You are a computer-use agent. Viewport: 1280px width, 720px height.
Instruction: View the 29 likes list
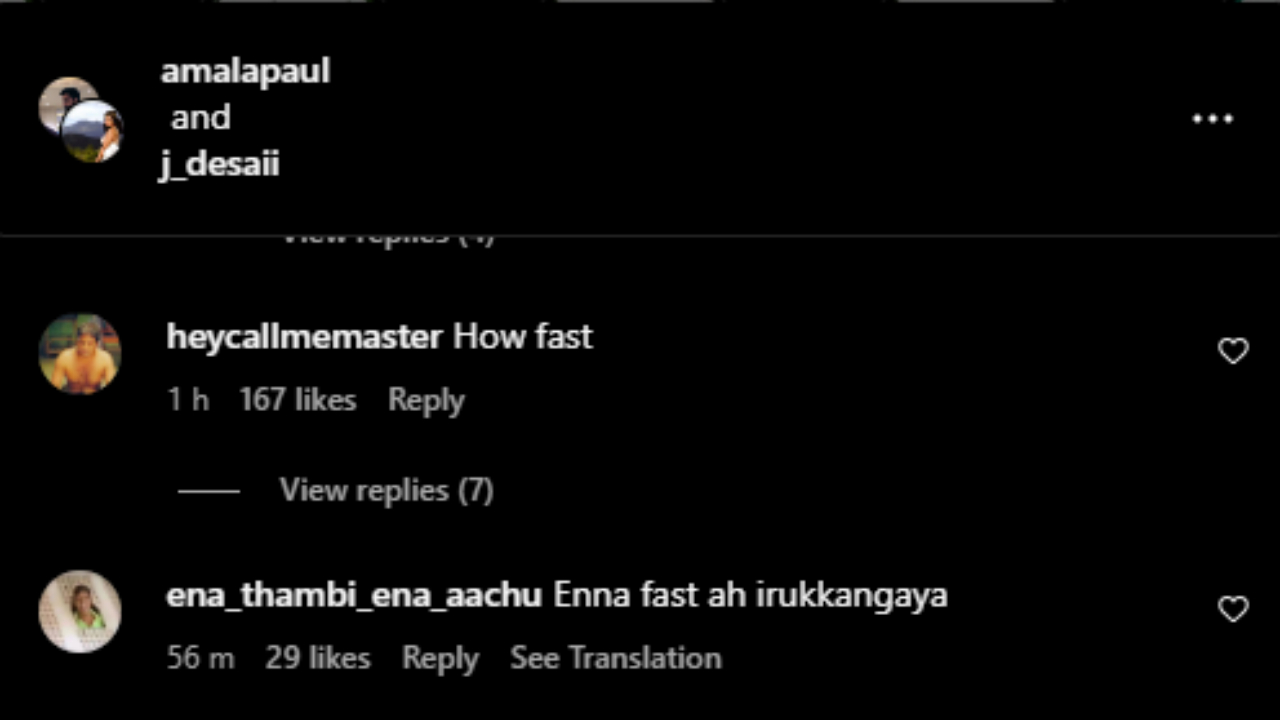pos(318,658)
